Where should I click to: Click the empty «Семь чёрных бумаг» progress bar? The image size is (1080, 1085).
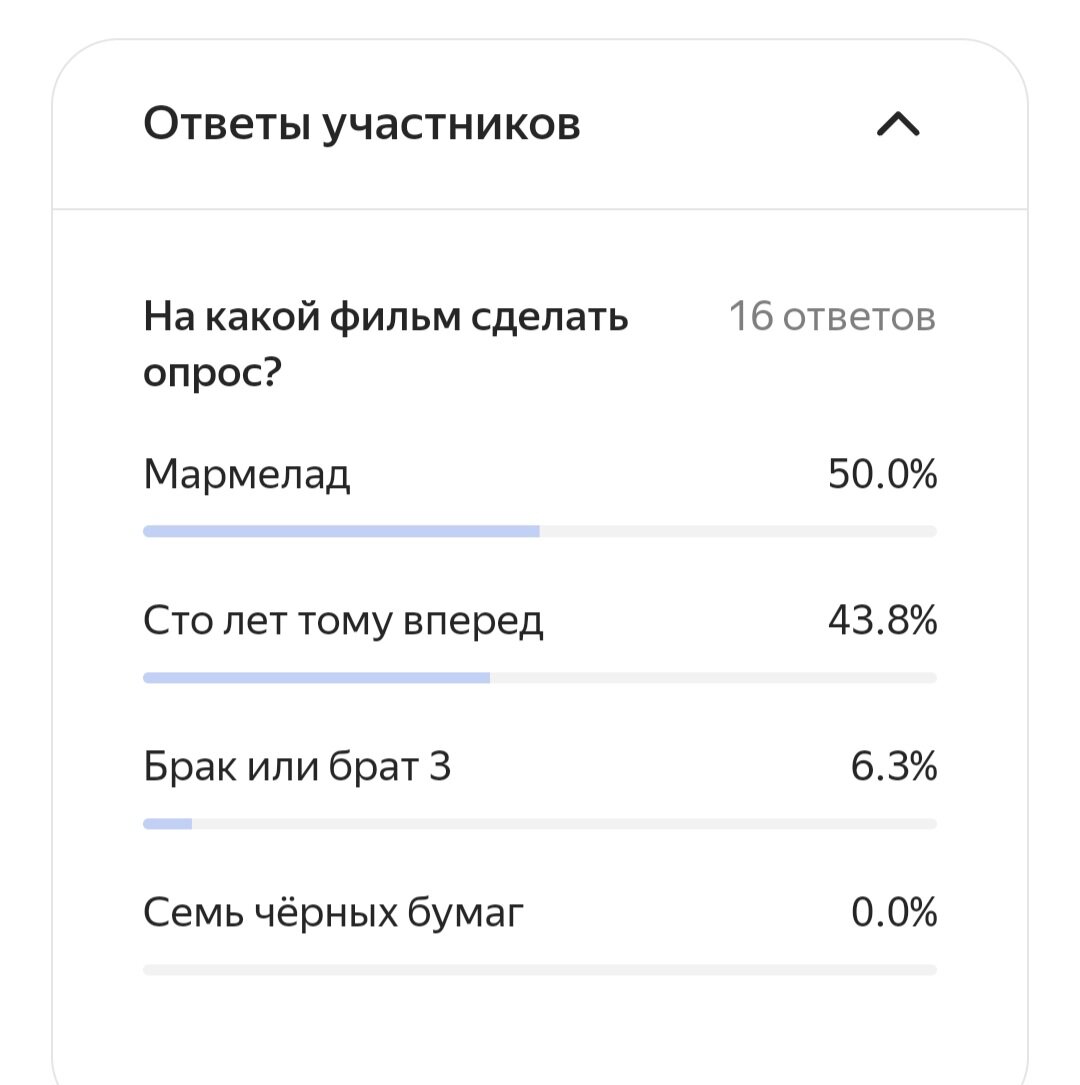point(540,967)
